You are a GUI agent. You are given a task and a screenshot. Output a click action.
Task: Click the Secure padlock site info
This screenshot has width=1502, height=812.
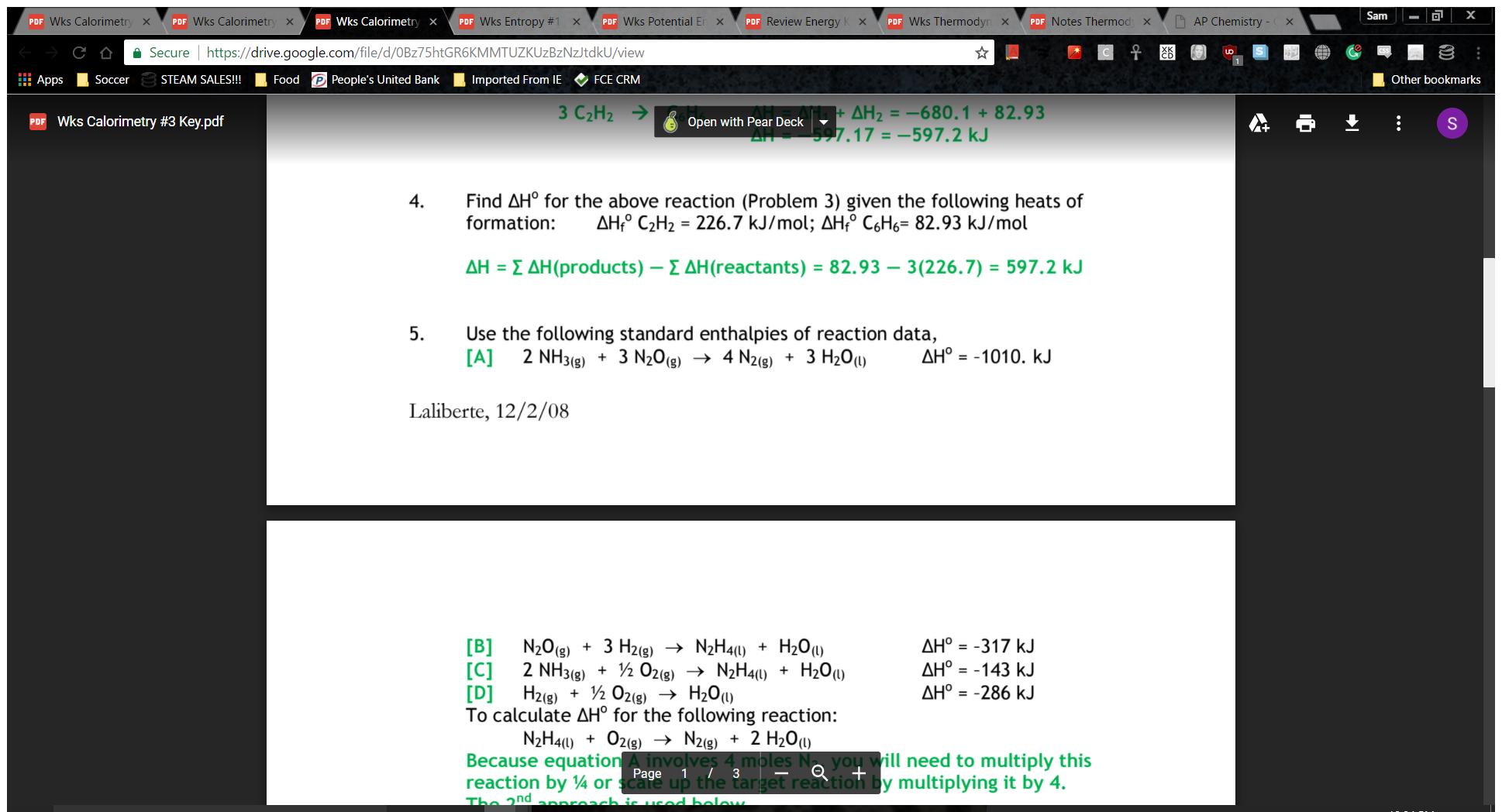(160, 53)
